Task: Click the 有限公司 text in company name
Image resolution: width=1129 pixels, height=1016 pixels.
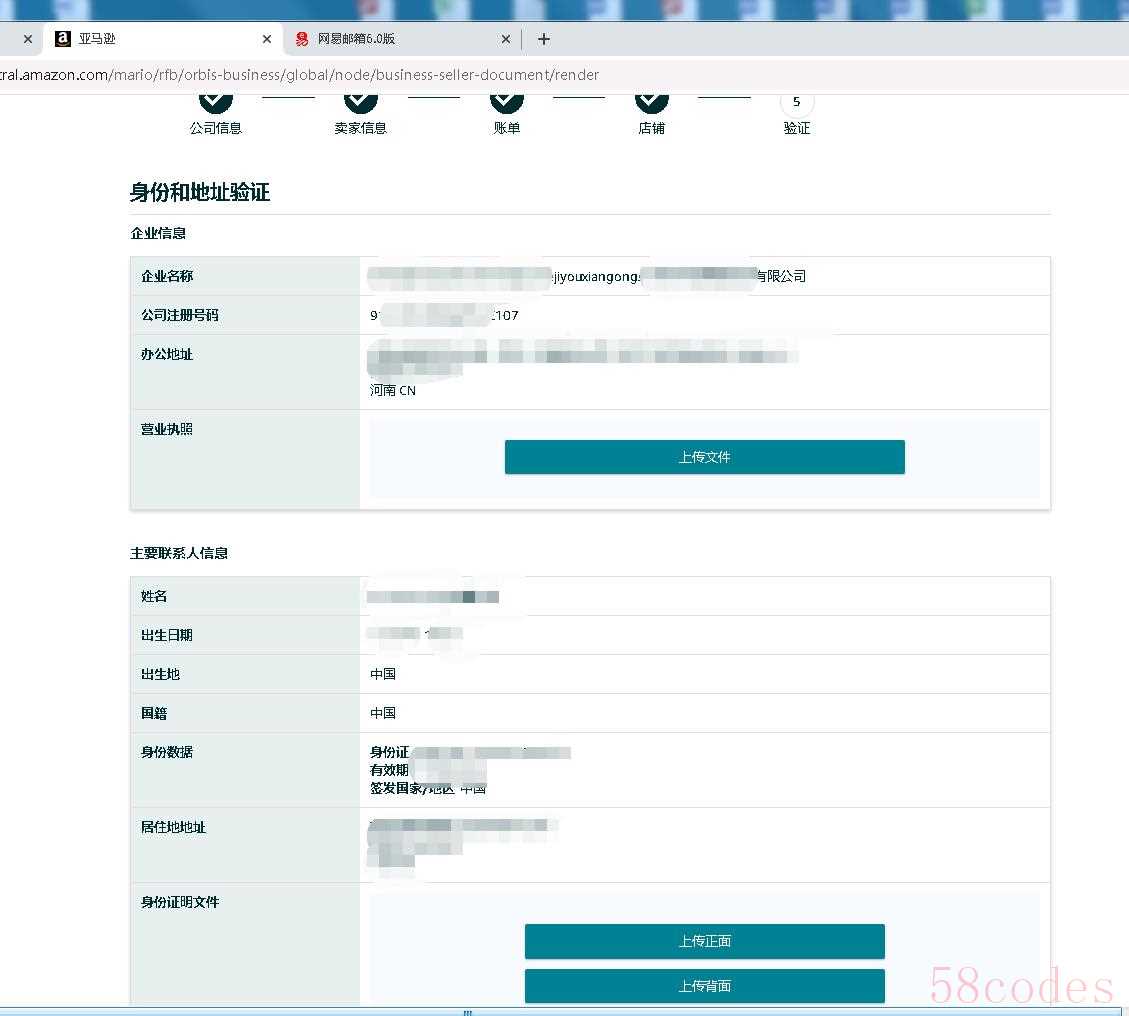Action: click(x=781, y=277)
